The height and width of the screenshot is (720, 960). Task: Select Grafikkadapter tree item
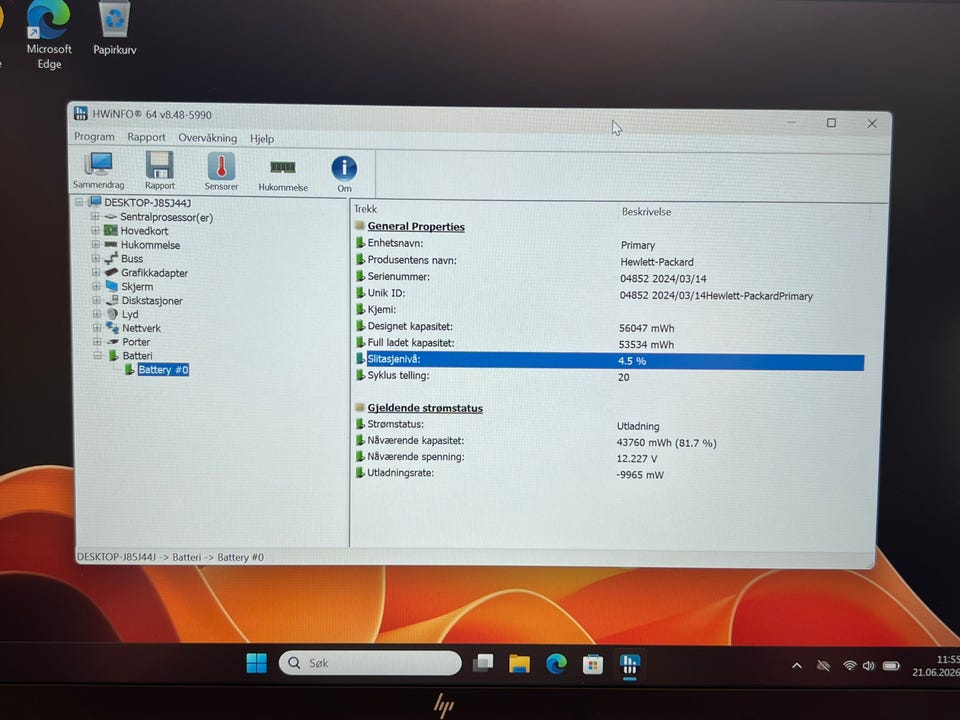click(x=155, y=273)
